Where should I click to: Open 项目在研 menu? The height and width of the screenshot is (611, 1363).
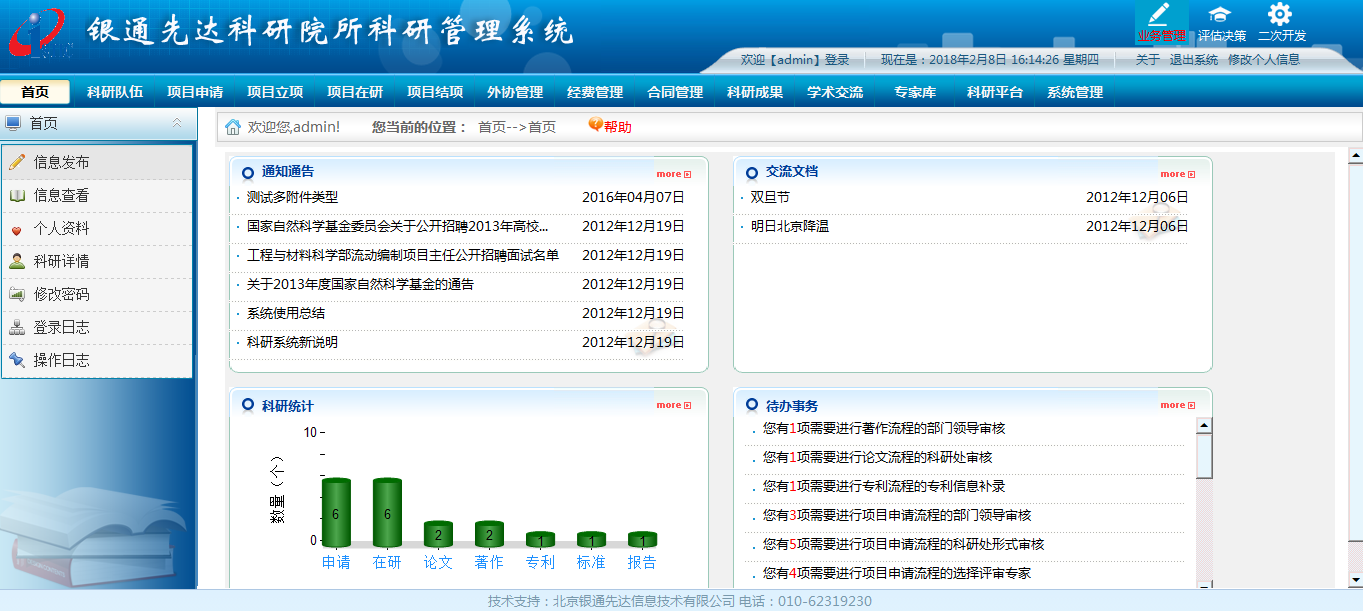(355, 92)
